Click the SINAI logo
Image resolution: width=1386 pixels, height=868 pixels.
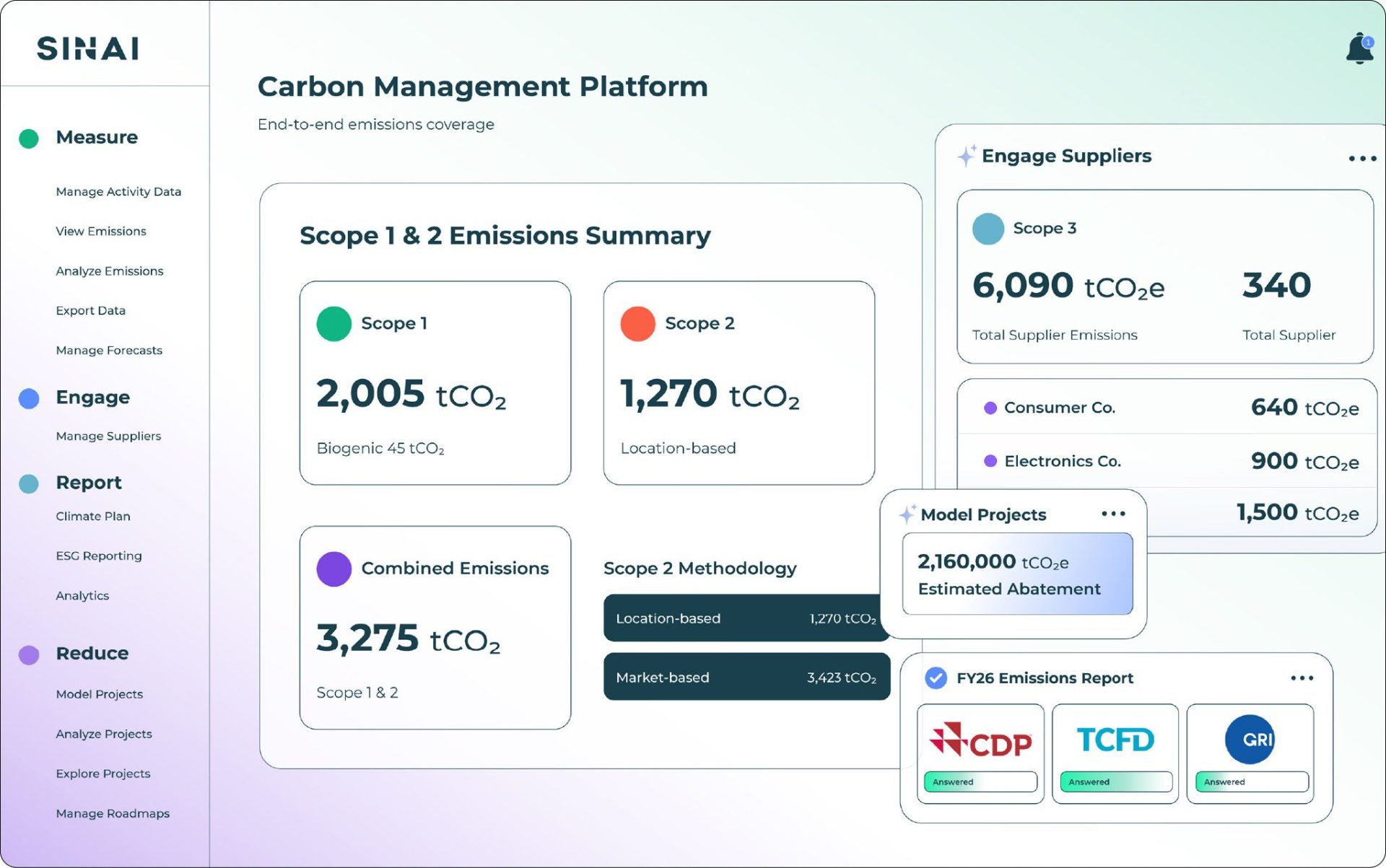click(88, 48)
